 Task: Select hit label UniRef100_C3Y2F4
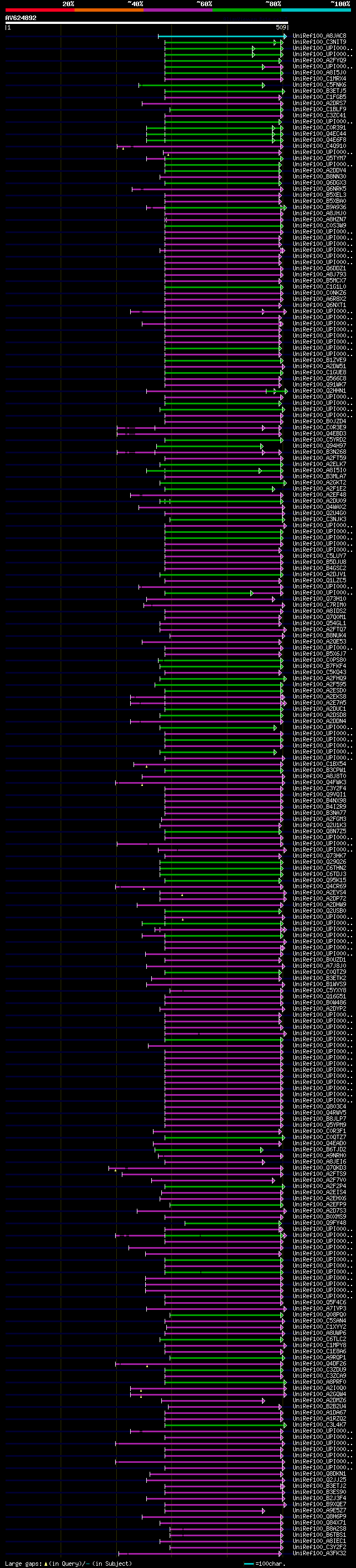point(319,788)
